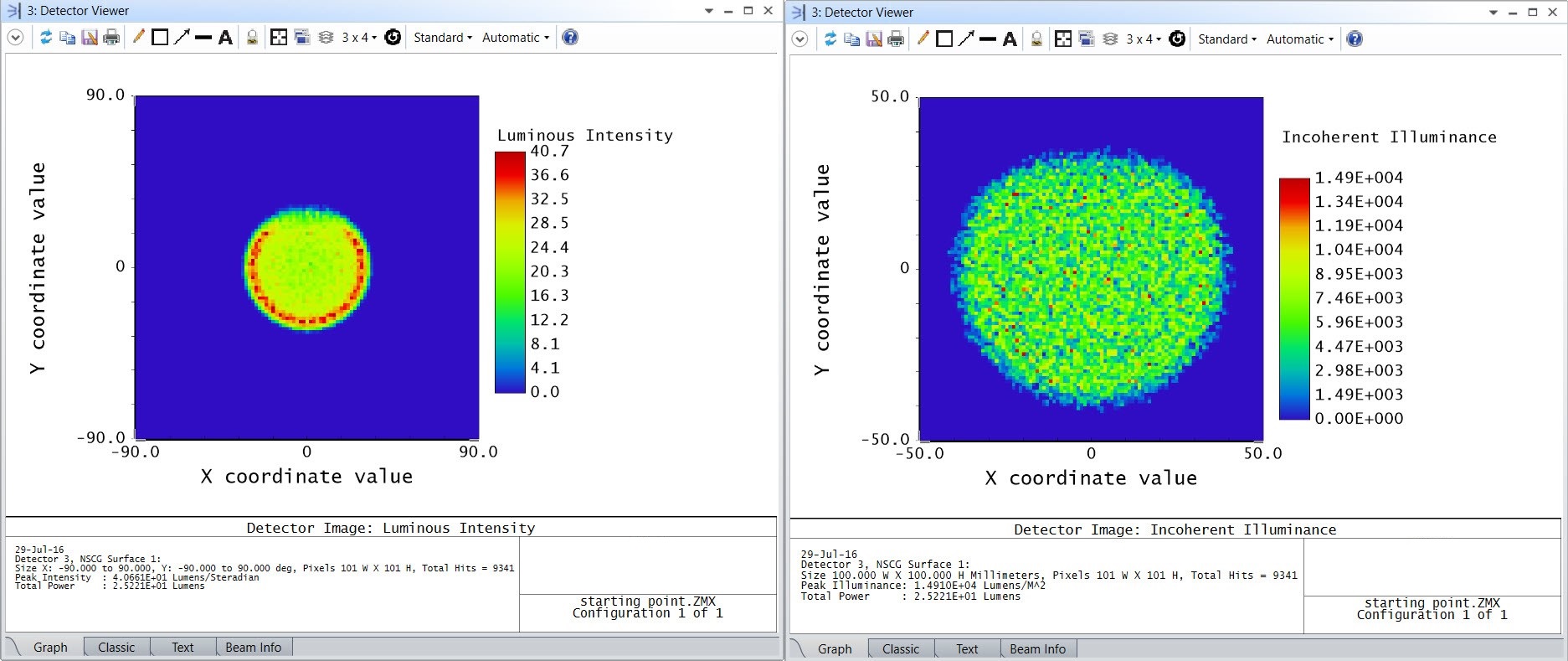Open Automatic dropdown in right viewer

click(x=1300, y=39)
